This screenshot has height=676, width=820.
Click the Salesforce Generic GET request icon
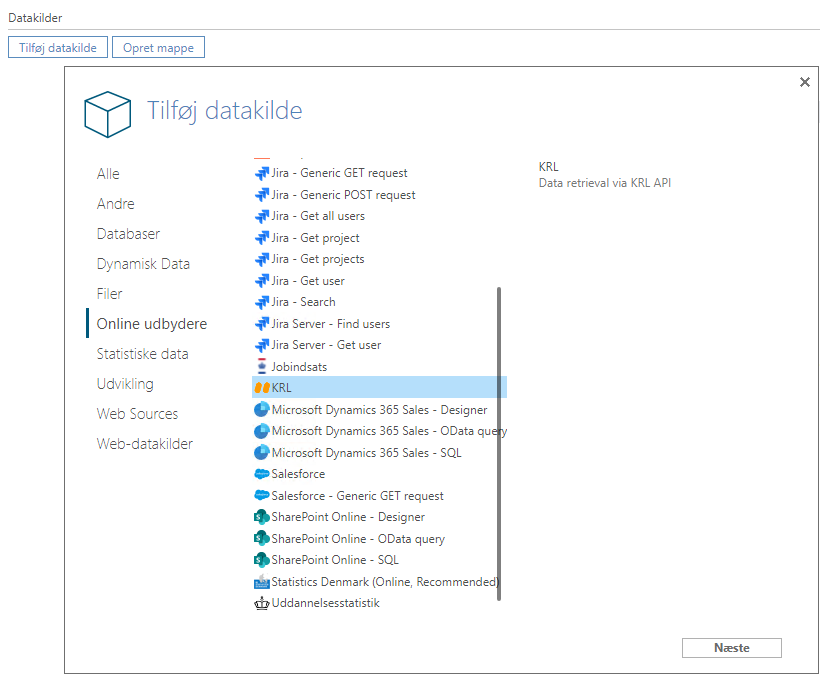(261, 495)
